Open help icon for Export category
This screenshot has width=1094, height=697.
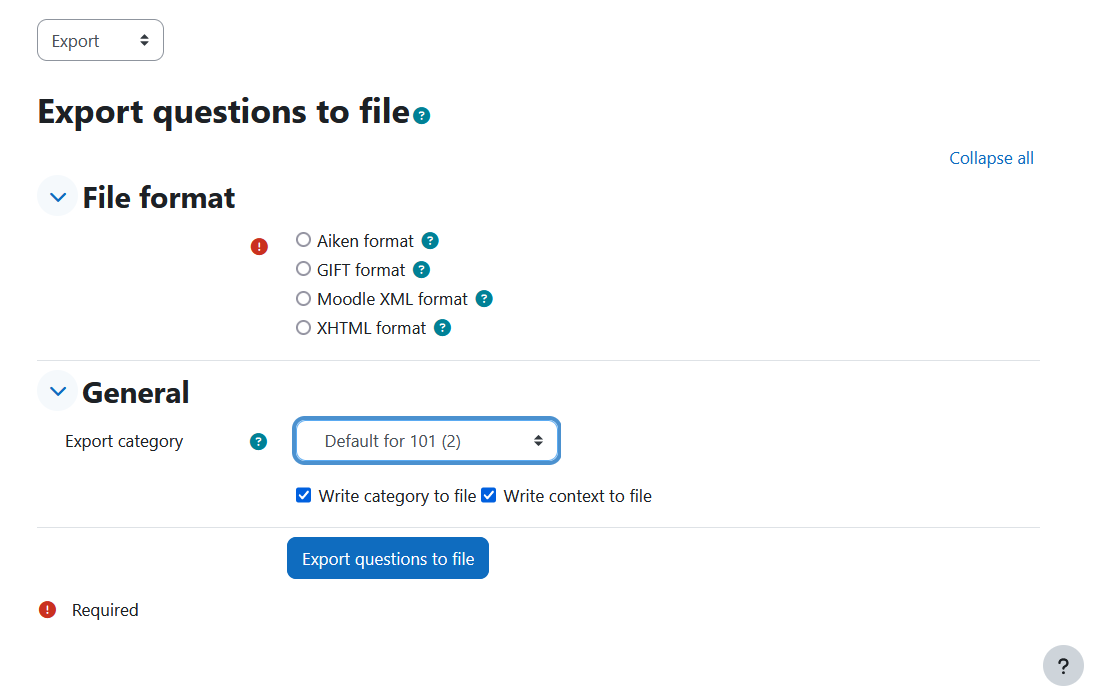pos(258,442)
